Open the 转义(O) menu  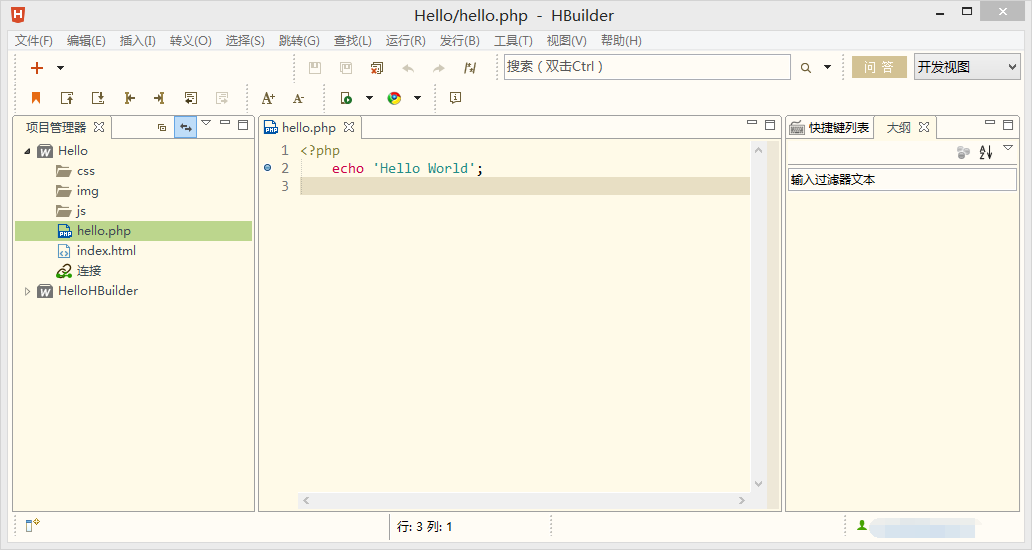pos(191,41)
